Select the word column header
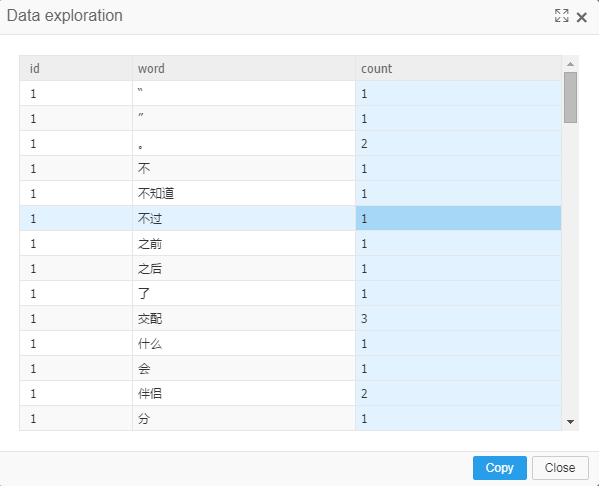The image size is (599, 486). pos(244,68)
